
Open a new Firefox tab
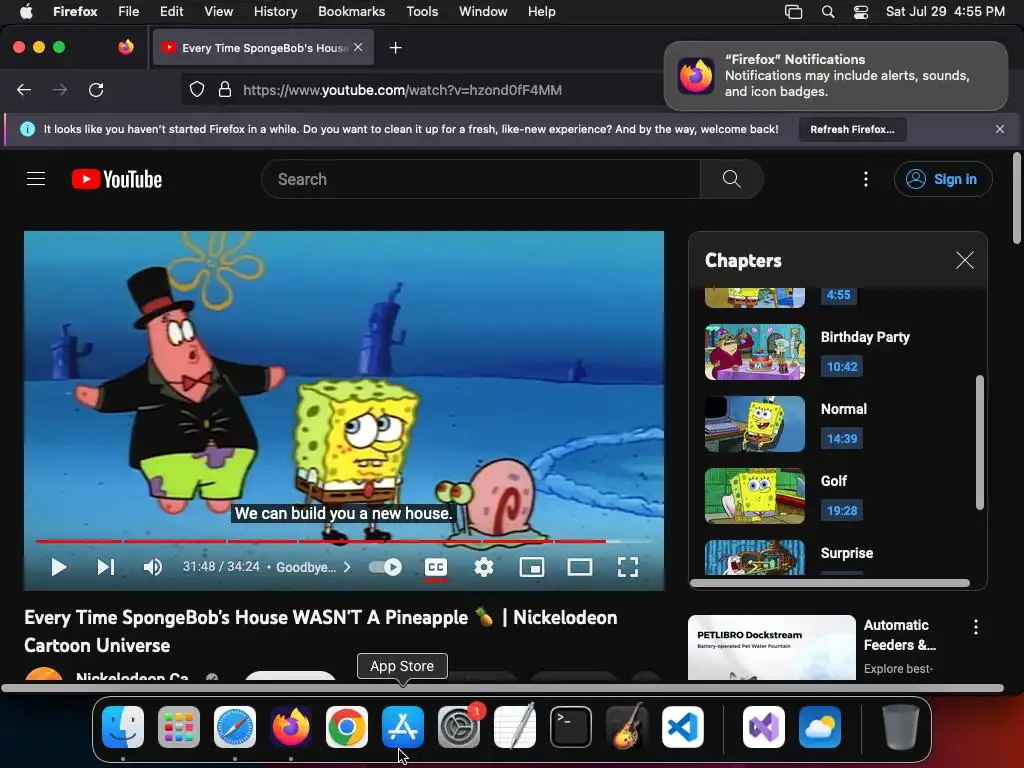click(x=395, y=48)
